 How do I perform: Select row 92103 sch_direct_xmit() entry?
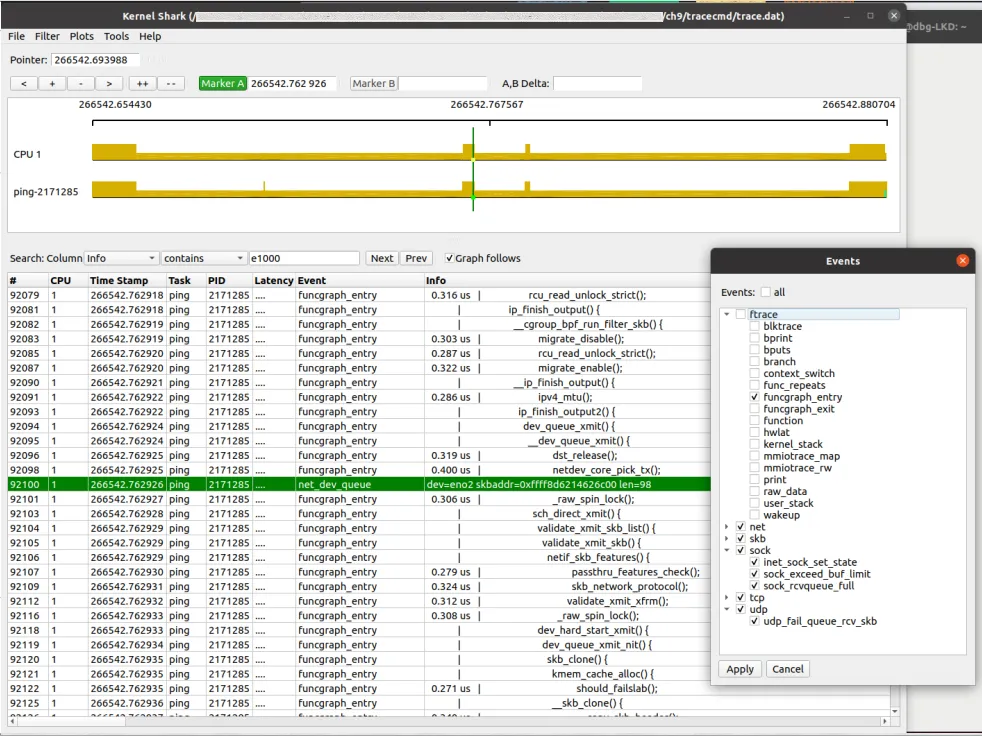point(359,514)
